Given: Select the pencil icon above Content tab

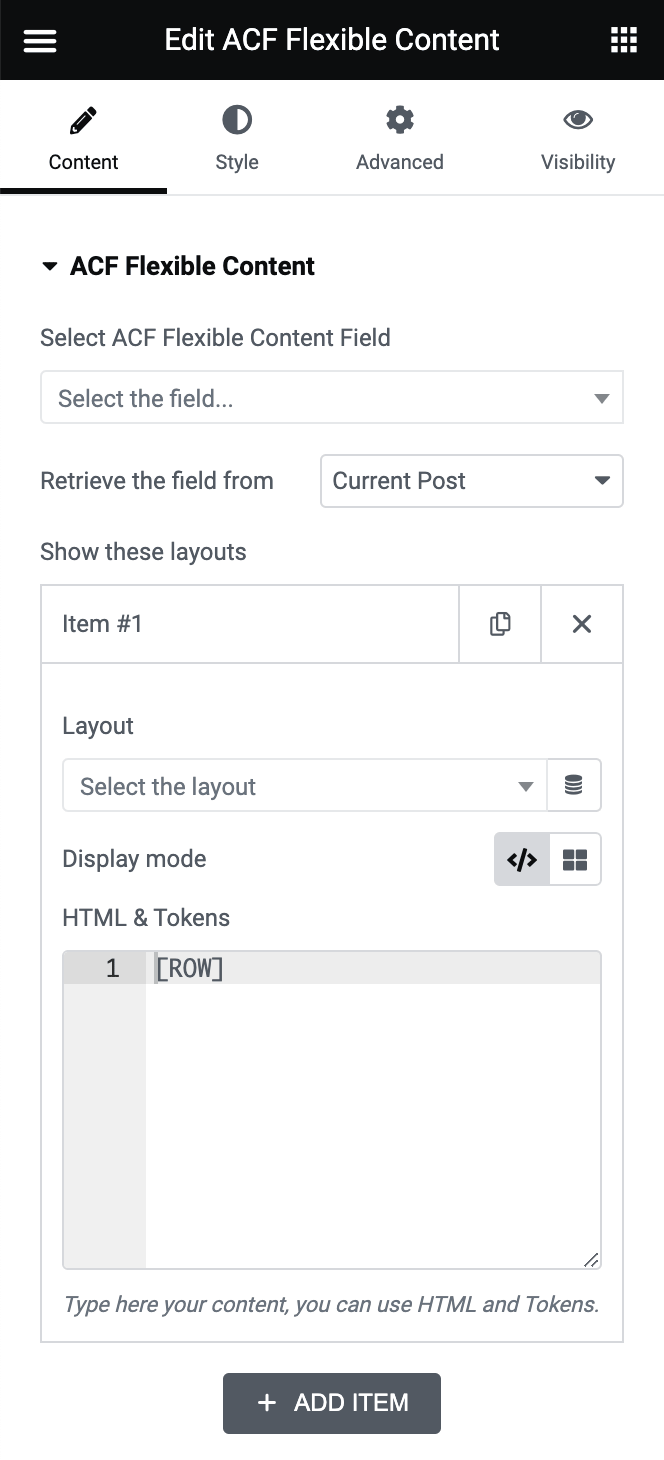Looking at the screenshot, I should click(83, 119).
